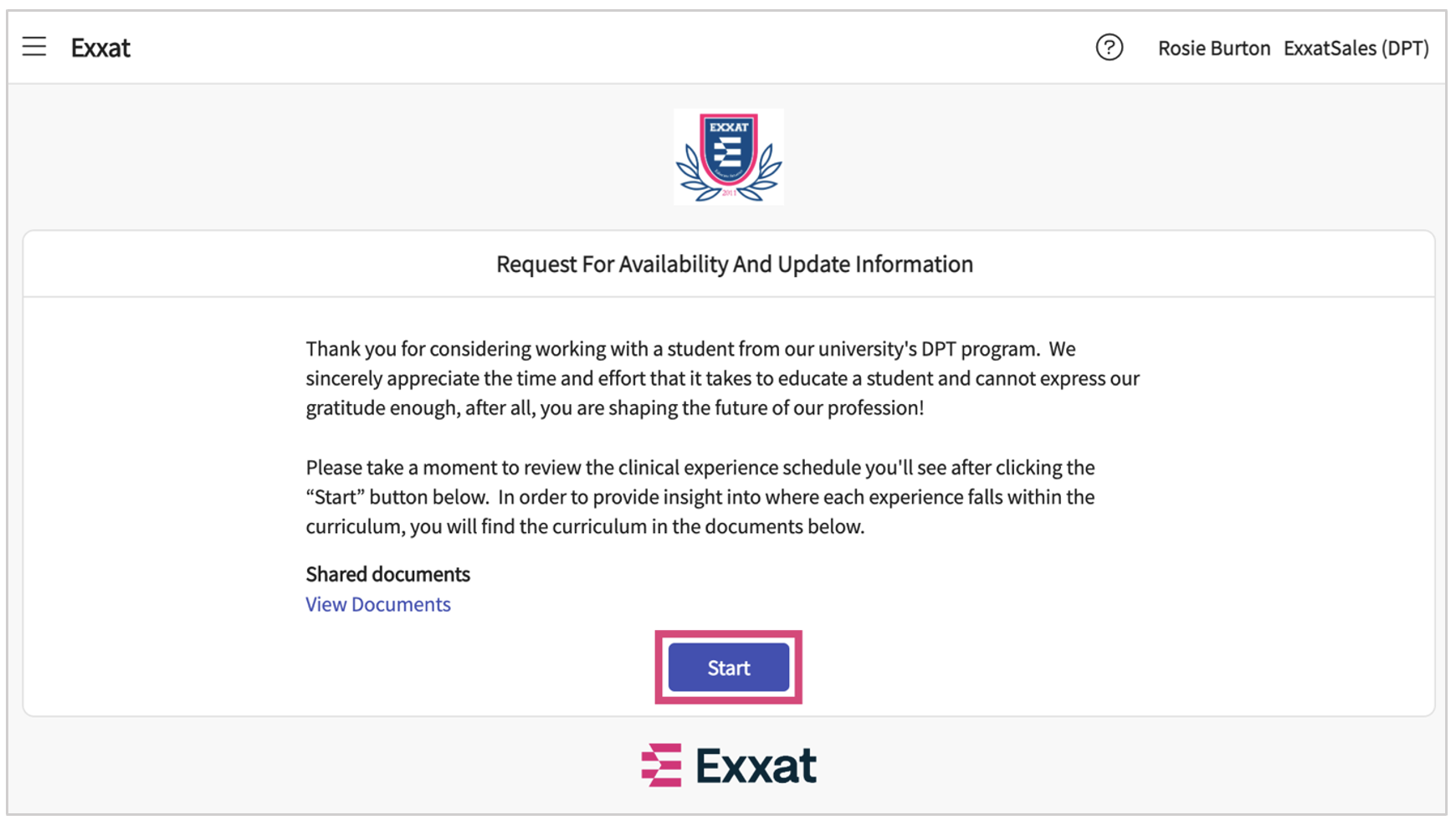Click the blue shield on the university crest
Screen dimensions: 1456x825
[729, 148]
